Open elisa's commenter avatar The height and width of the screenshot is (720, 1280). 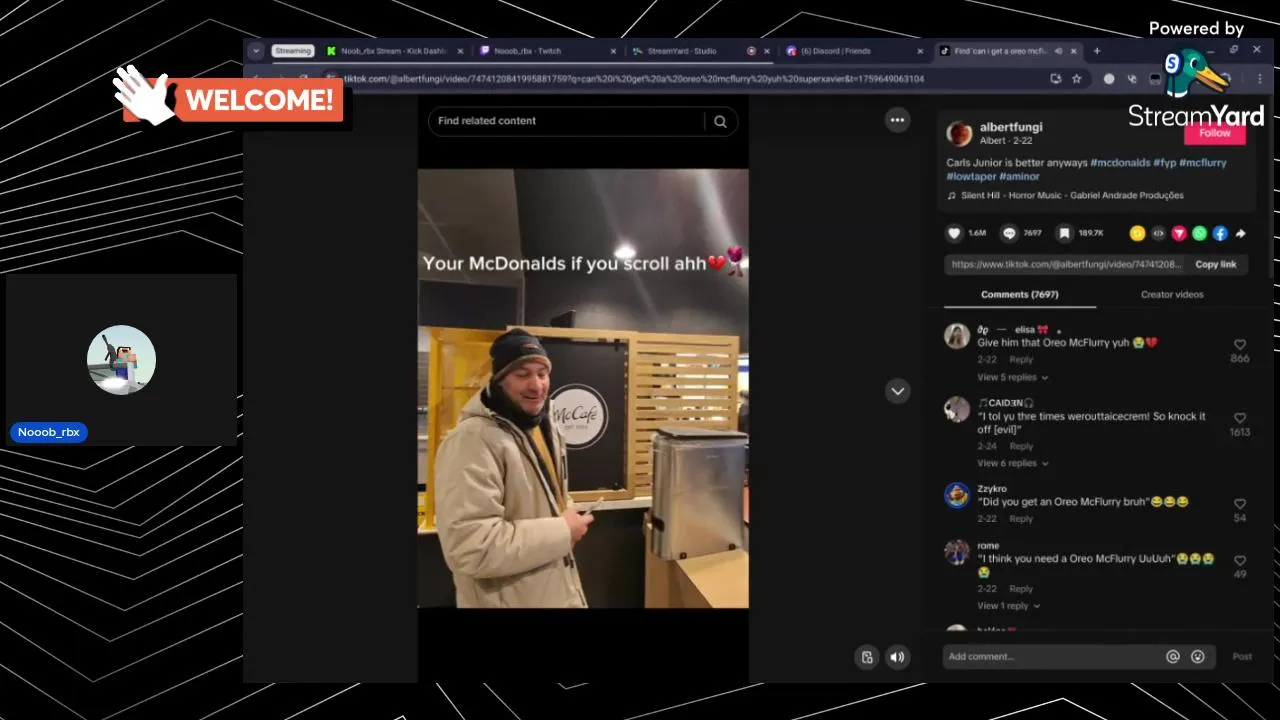point(957,335)
